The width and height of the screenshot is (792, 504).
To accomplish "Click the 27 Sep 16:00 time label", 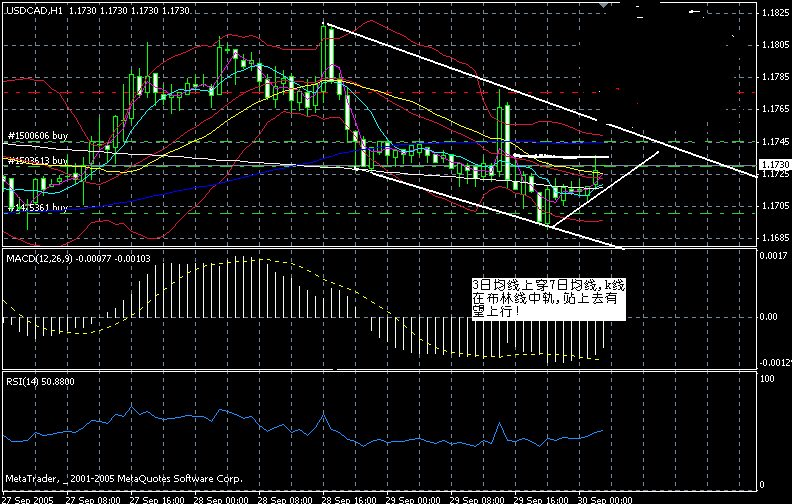I will point(157,499).
